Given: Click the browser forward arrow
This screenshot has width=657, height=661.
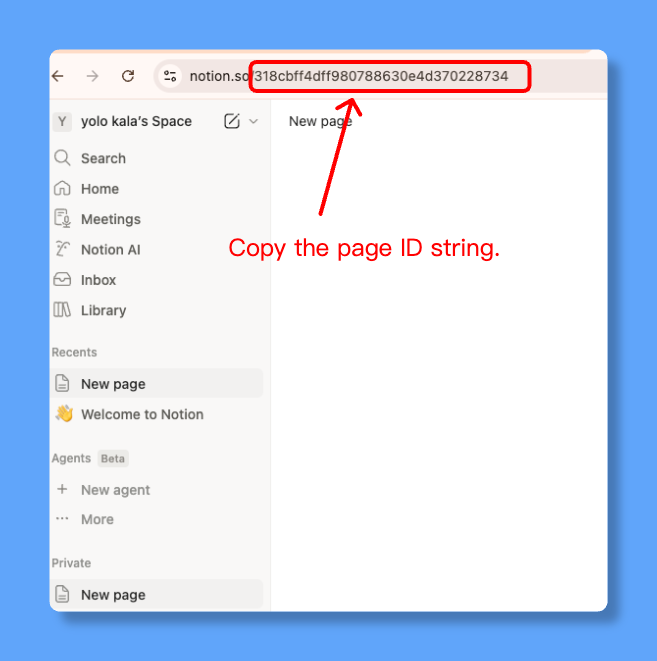Looking at the screenshot, I should coord(92,76).
